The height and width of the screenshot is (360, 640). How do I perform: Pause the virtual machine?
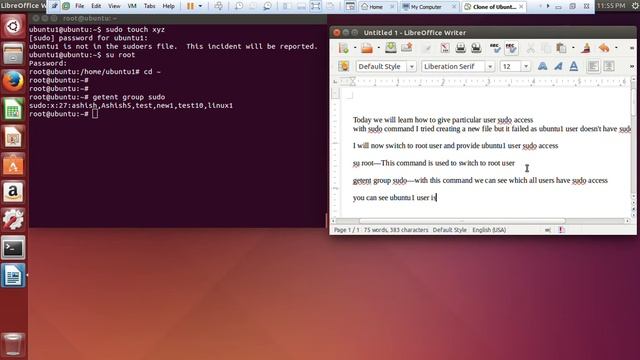pyautogui.click(x=190, y=6)
